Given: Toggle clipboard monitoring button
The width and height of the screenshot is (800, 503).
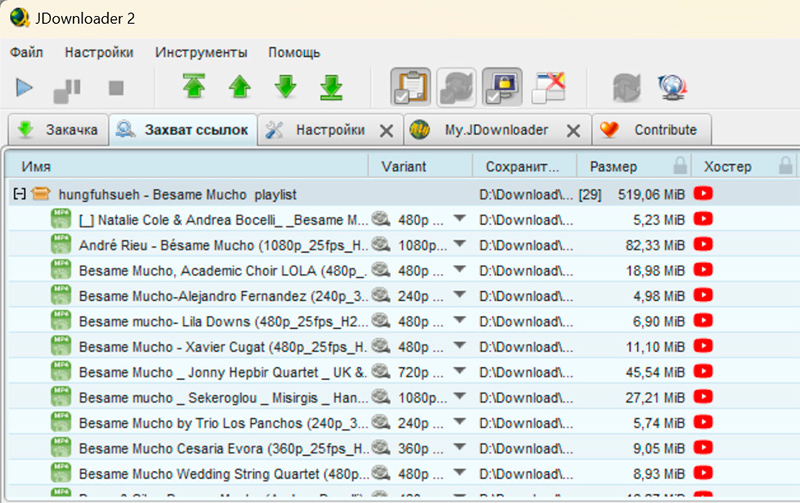Looking at the screenshot, I should (410, 88).
